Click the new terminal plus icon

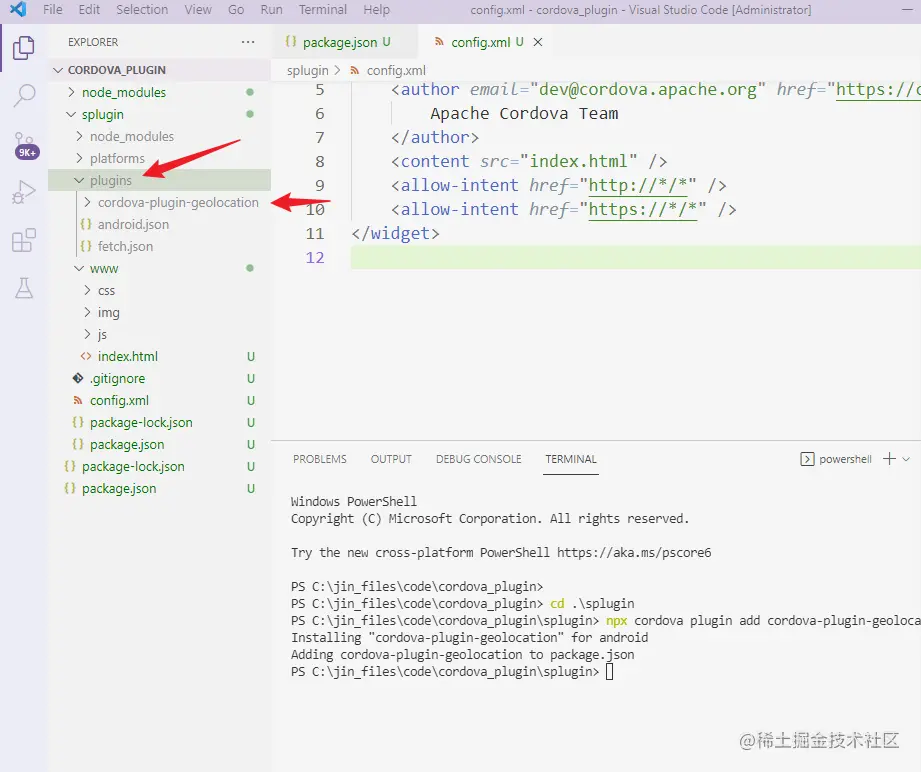click(x=889, y=459)
